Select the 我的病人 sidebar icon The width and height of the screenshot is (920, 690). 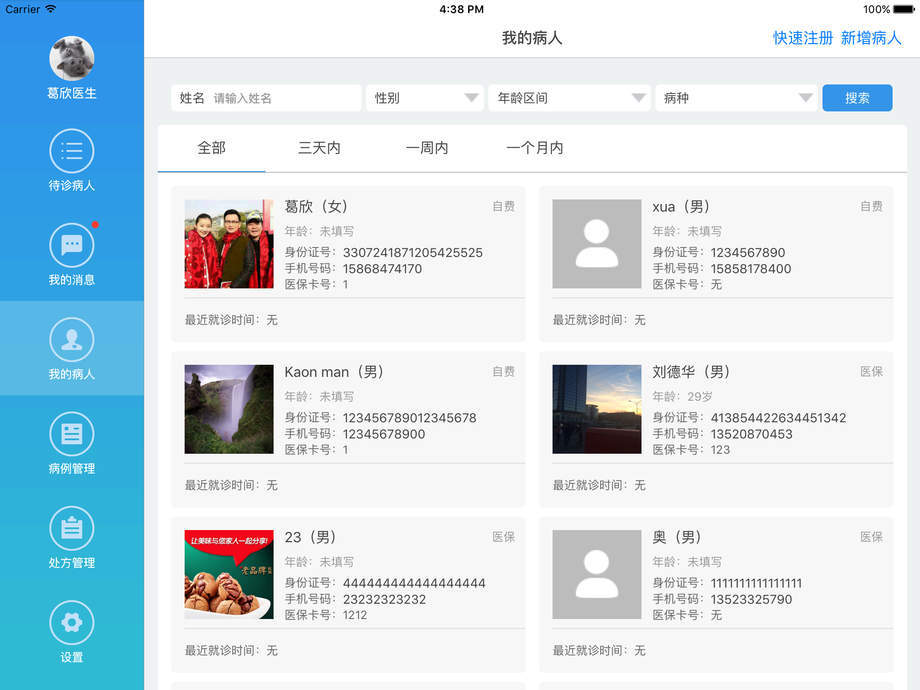(71, 340)
